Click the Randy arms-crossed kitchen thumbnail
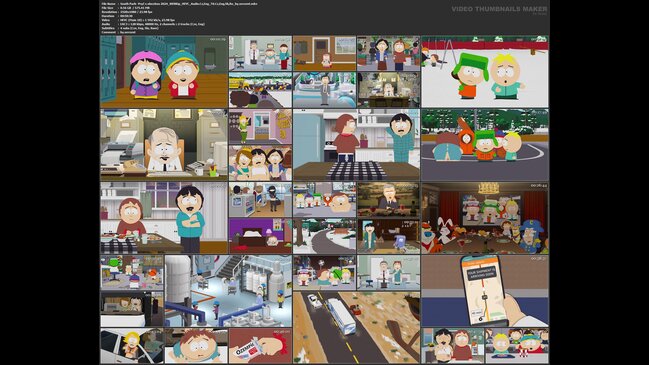 164,218
